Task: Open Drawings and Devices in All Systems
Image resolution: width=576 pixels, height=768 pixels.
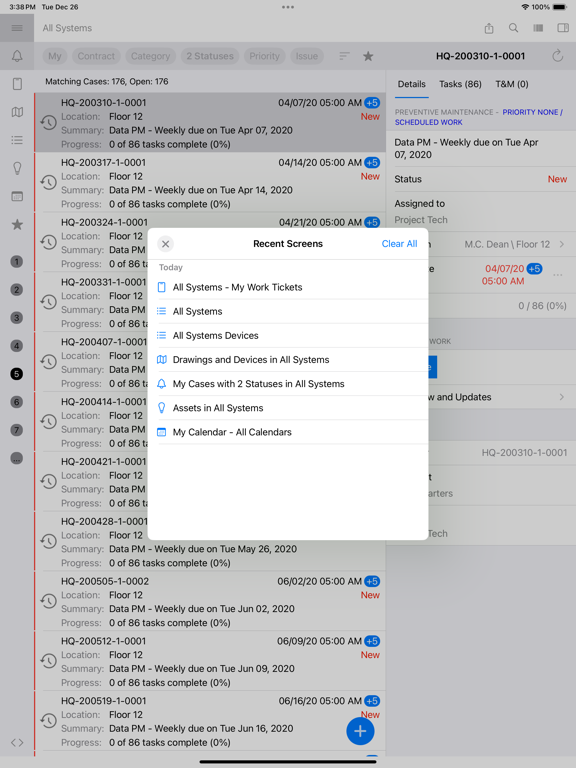Action: point(288,360)
